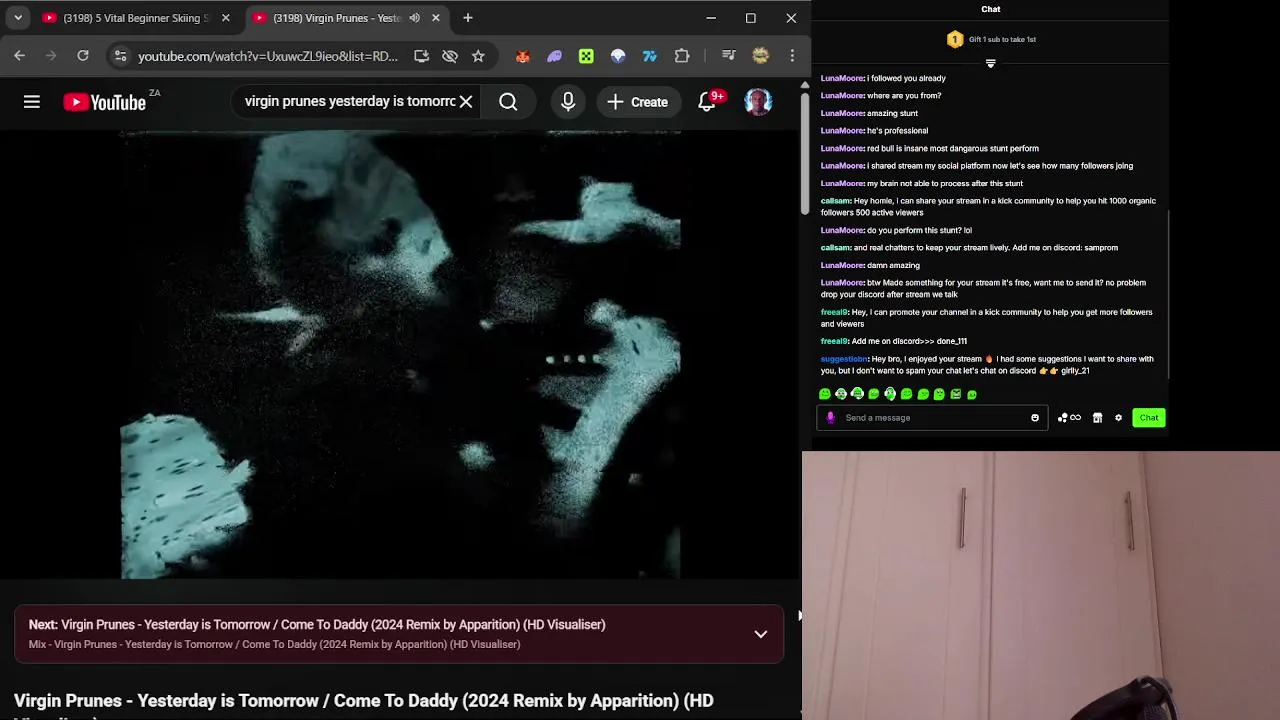Install app icon in the address bar
The width and height of the screenshot is (1280, 720).
pyautogui.click(x=421, y=56)
